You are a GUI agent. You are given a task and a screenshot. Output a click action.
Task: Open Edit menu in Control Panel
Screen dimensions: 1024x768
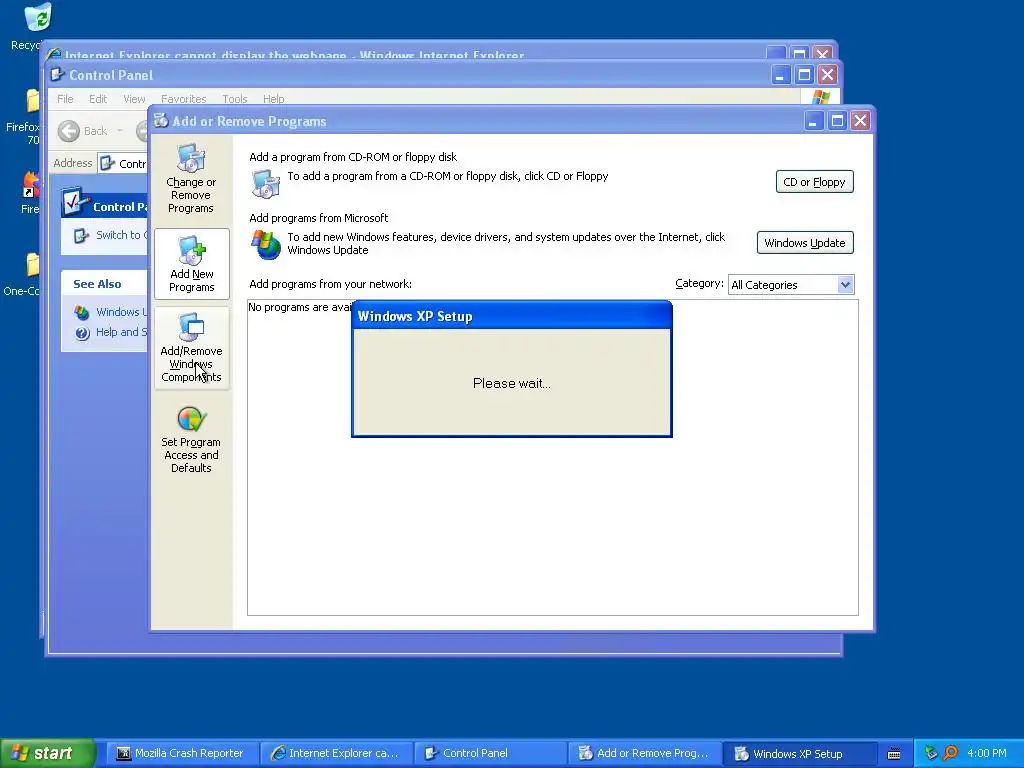click(98, 99)
